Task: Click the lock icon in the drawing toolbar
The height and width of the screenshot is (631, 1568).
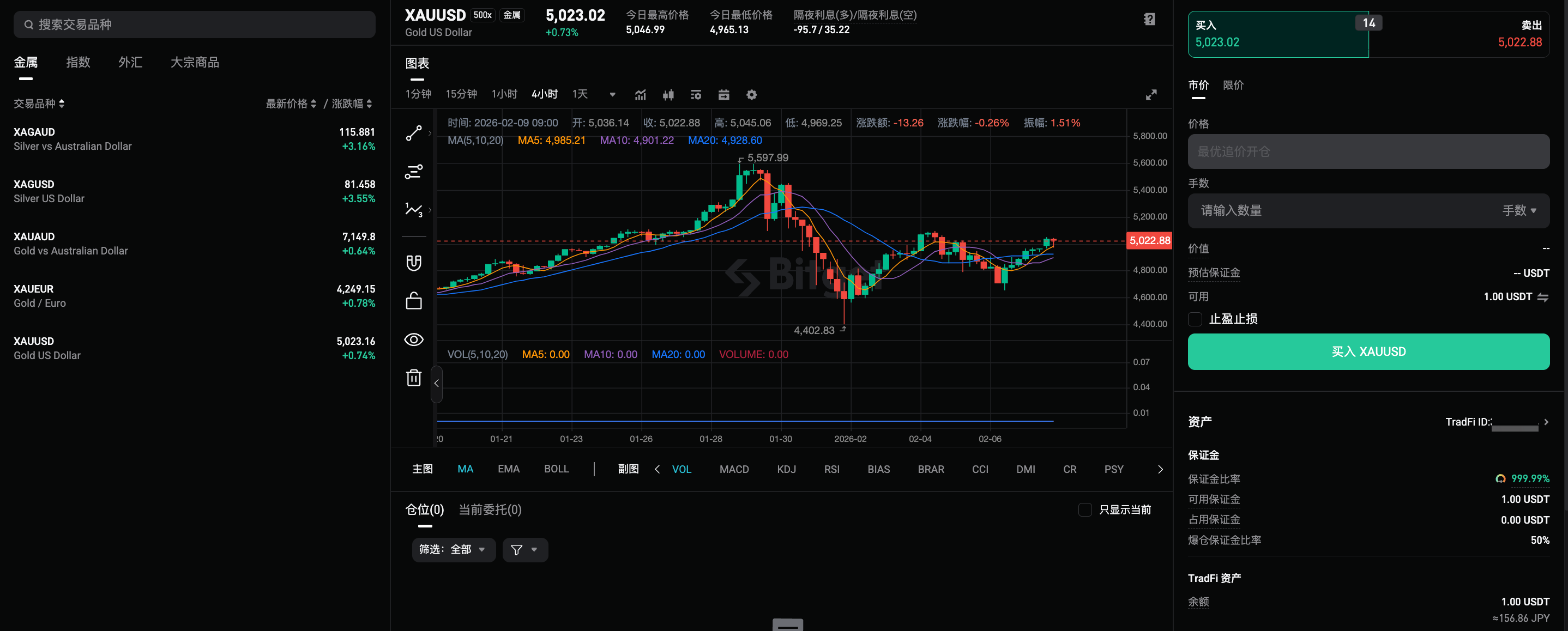Action: pyautogui.click(x=413, y=301)
